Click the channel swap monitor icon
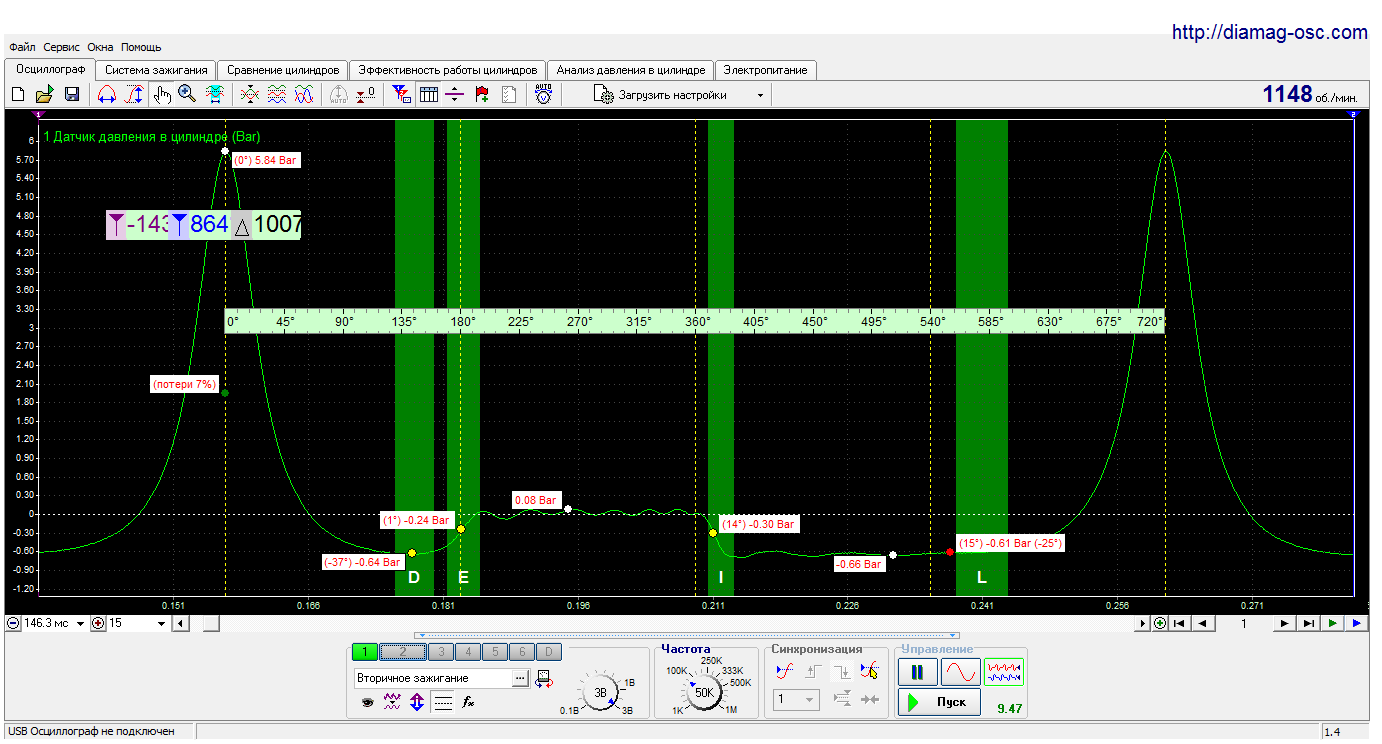The width and height of the screenshot is (1382, 744). [x=543, y=679]
